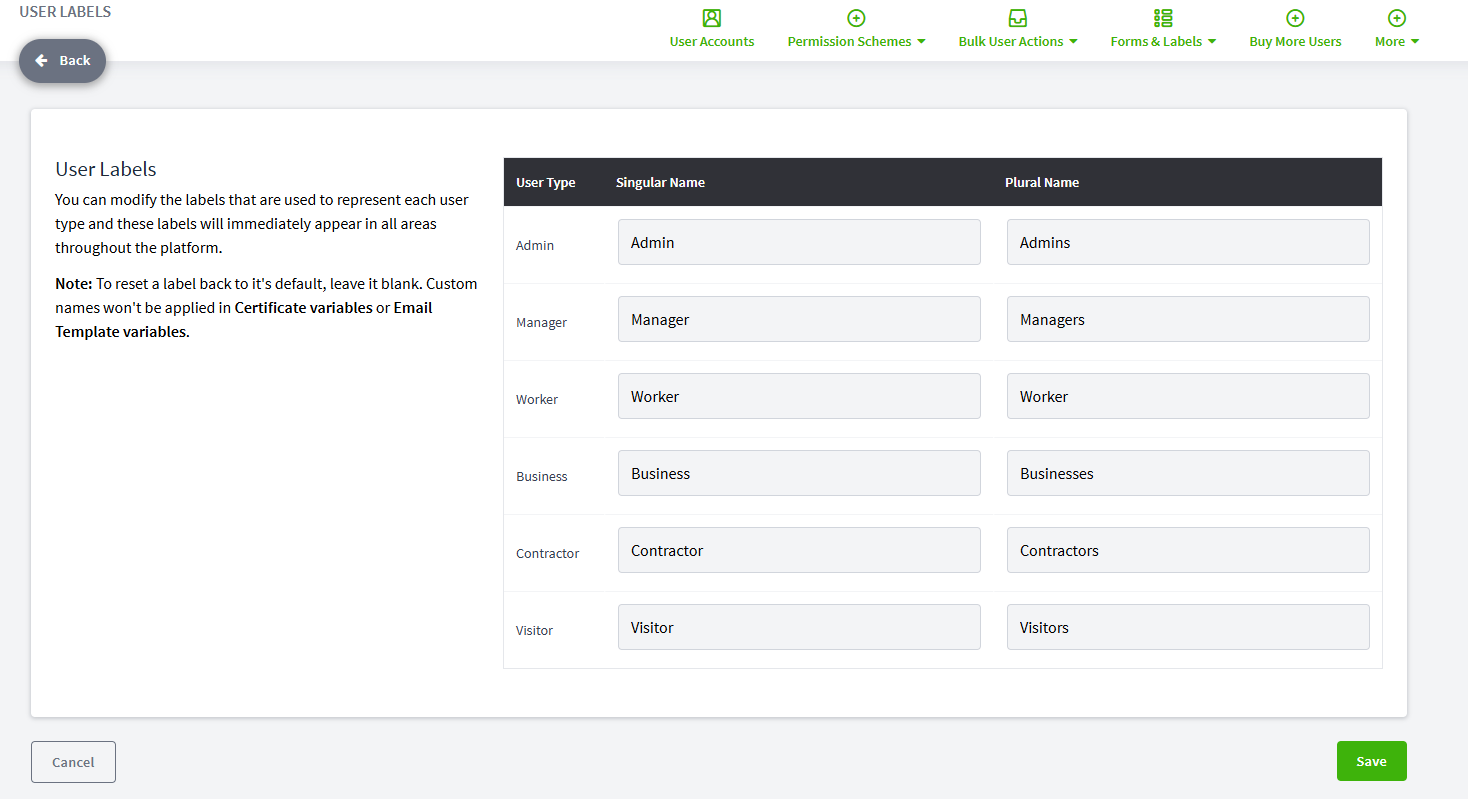1468x799 pixels.
Task: Select the Business singular name field
Action: 799,473
